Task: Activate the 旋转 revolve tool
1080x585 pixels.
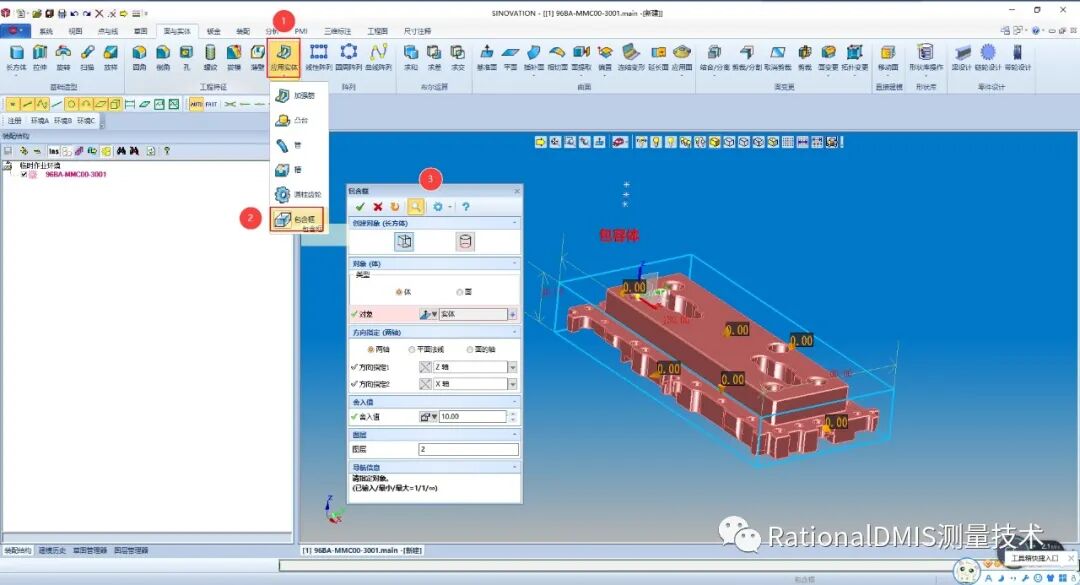Action: point(63,57)
